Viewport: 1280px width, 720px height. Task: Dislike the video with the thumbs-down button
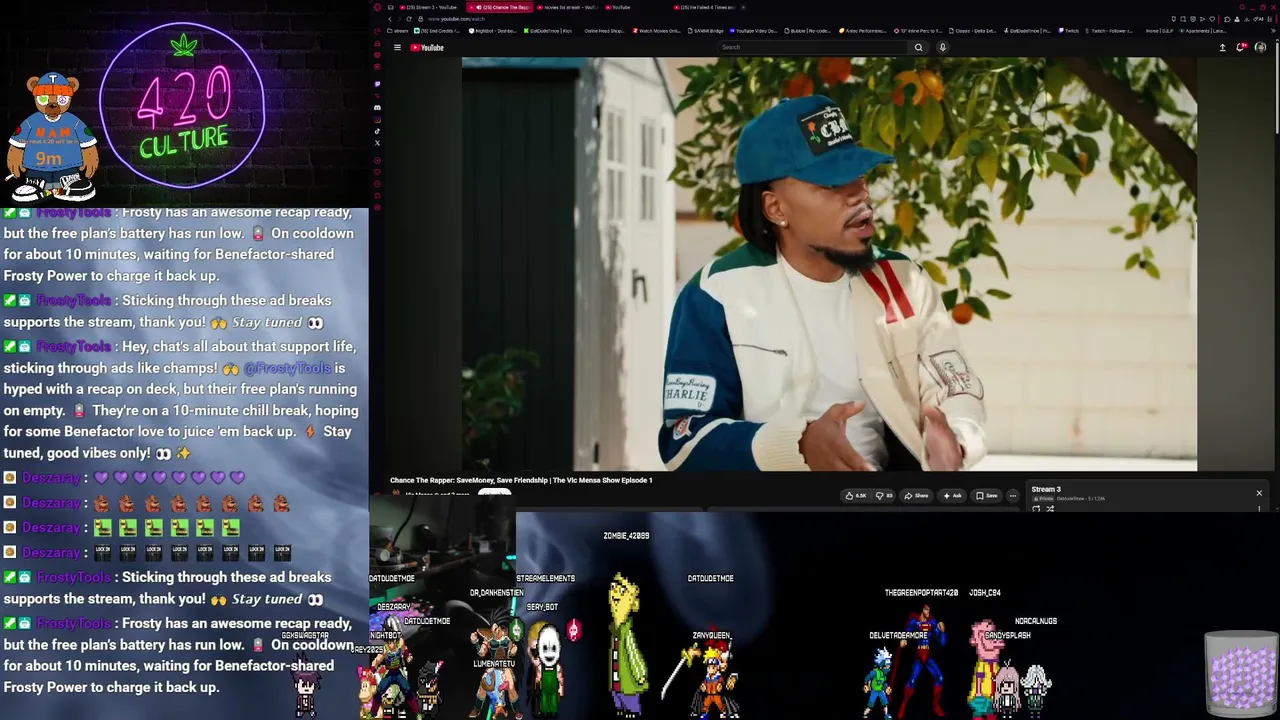tap(883, 496)
